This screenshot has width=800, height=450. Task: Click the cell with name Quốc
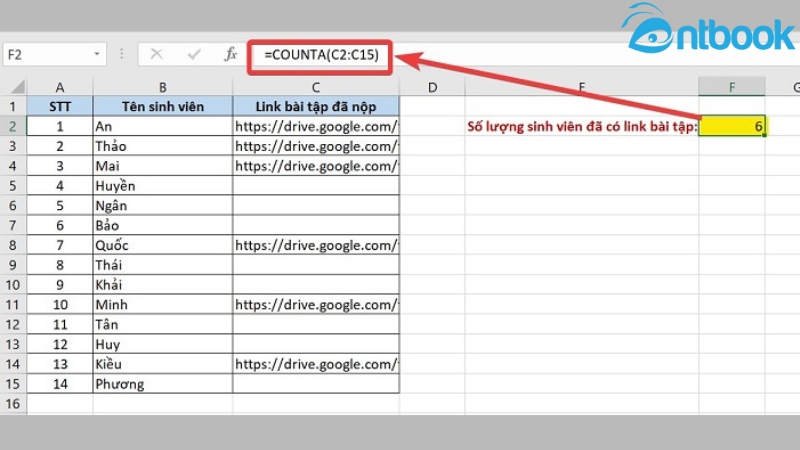tap(163, 245)
